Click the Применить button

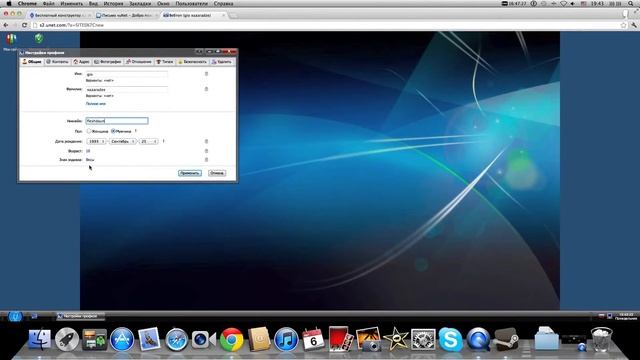[190, 173]
